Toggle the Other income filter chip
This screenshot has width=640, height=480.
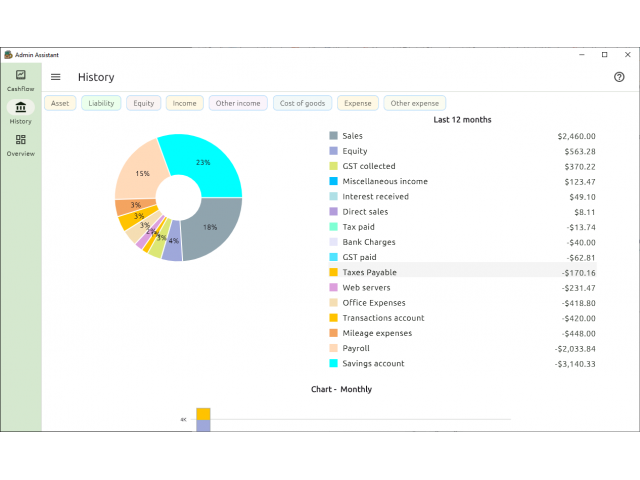[238, 103]
